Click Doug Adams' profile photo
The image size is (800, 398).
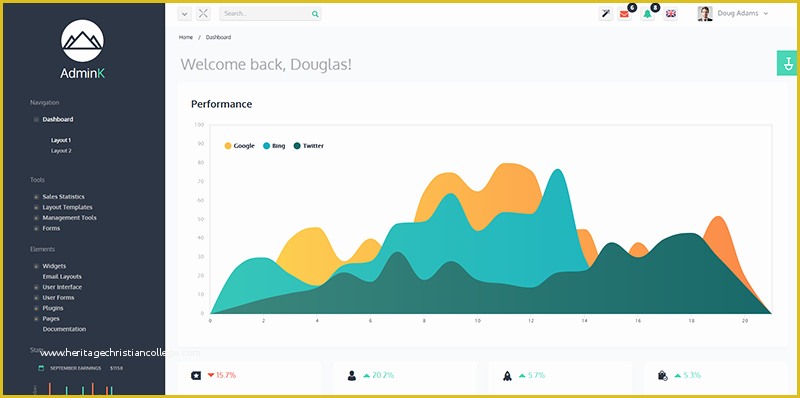point(705,14)
